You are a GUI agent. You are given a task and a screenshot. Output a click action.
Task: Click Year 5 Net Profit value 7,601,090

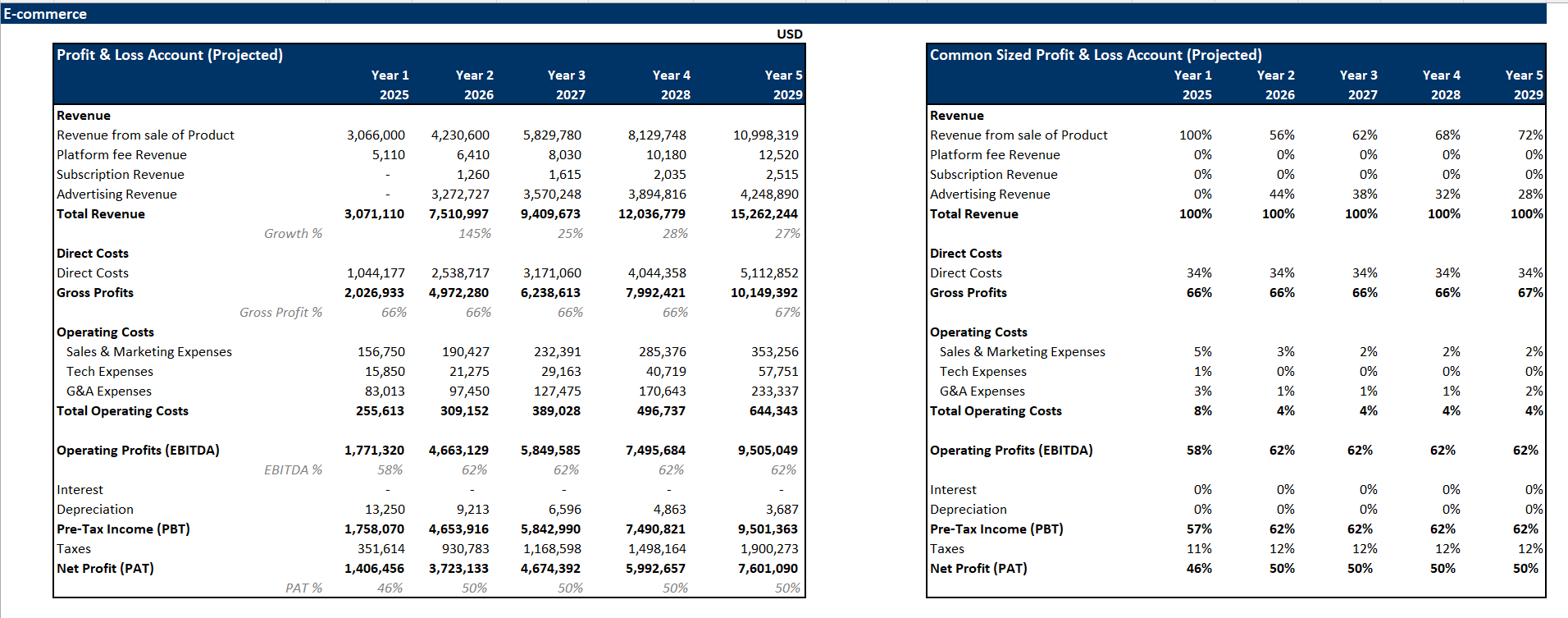(768, 569)
